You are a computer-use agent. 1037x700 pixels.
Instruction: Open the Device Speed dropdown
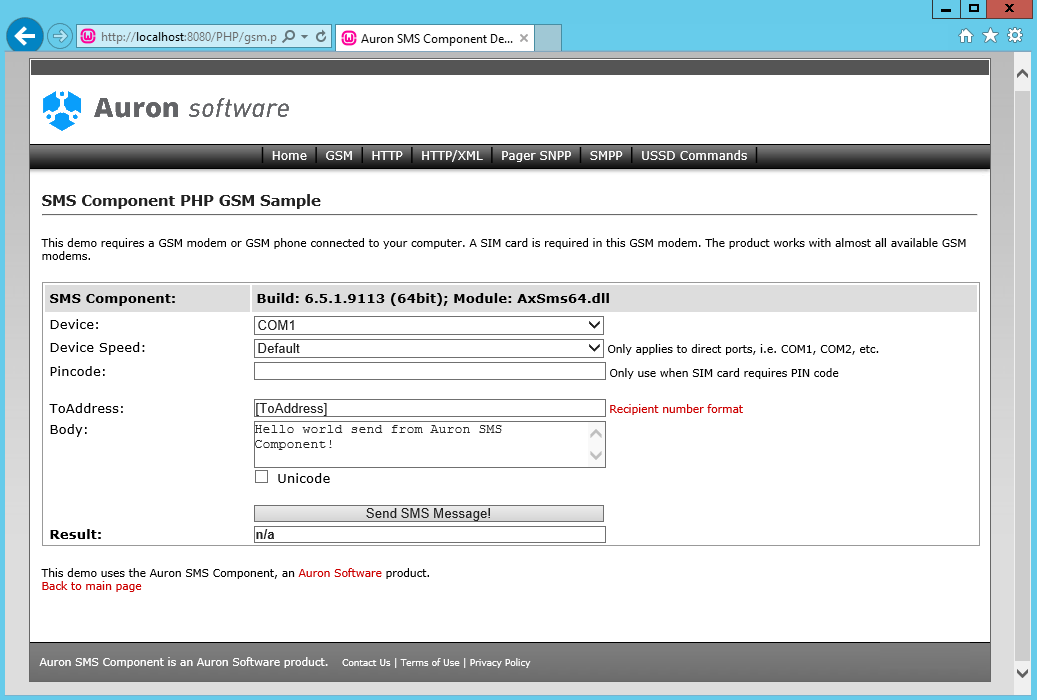pos(429,348)
